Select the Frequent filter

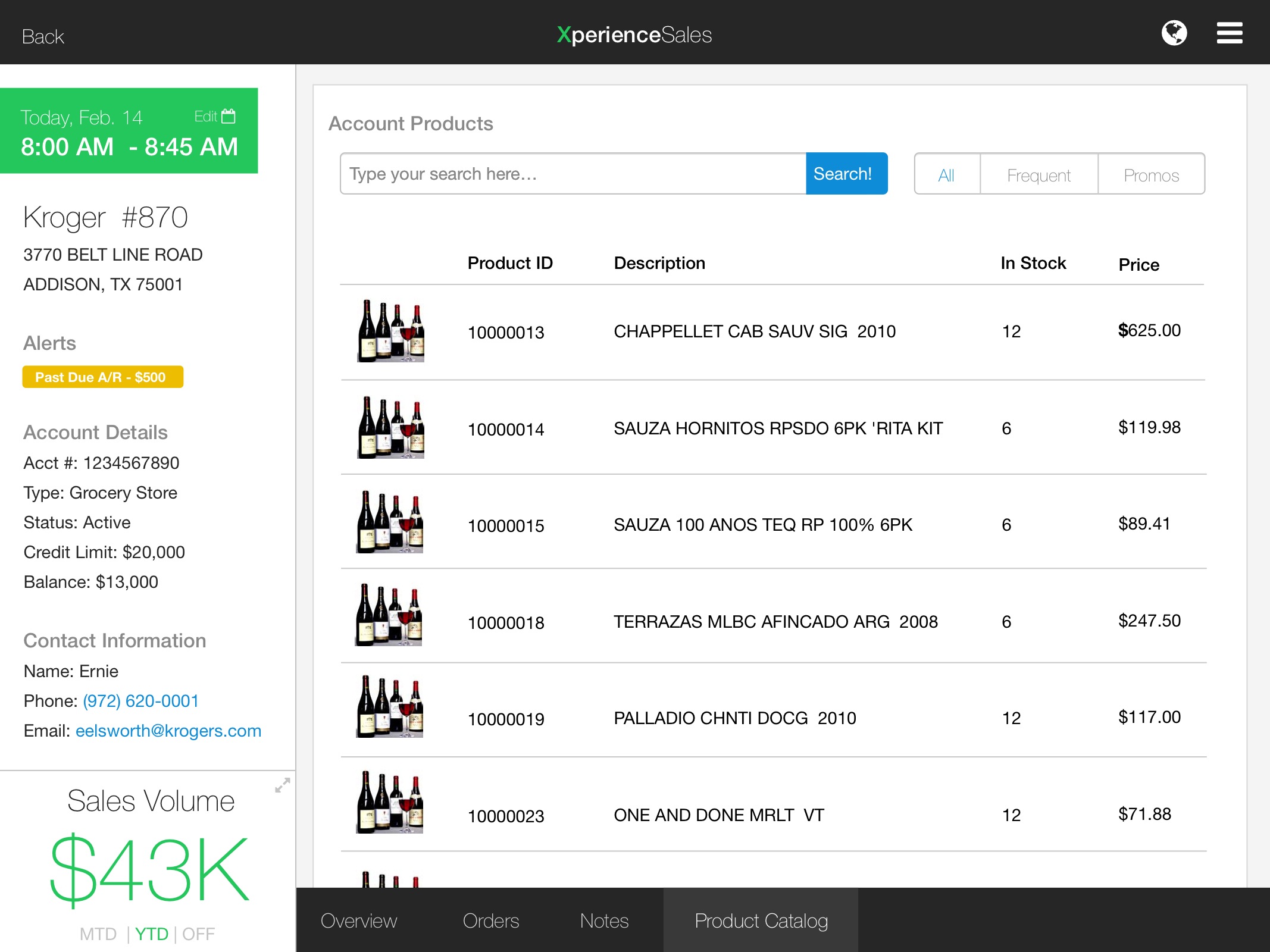click(1038, 175)
